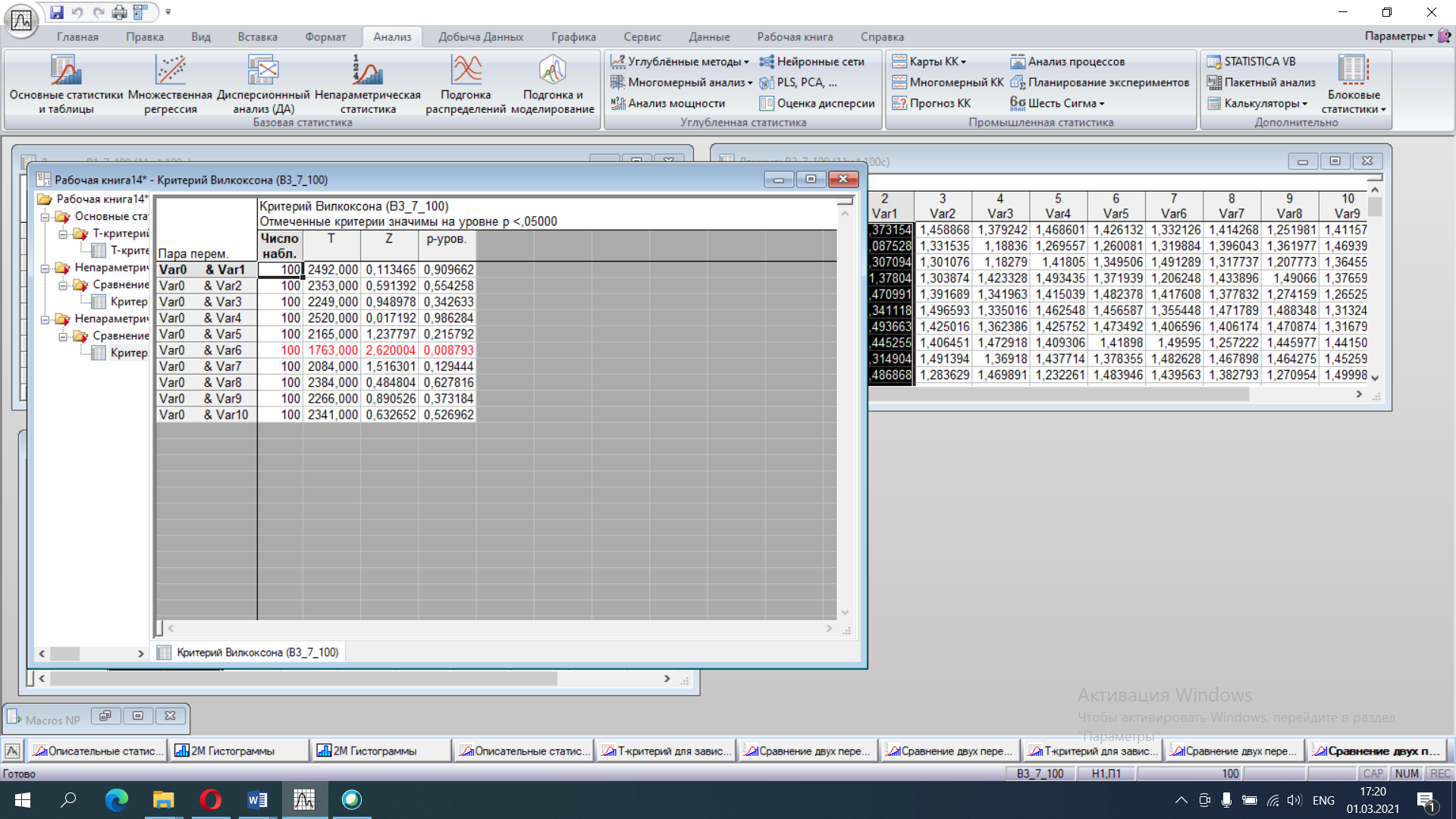
Task: Open File Explorer from taskbar
Action: 163,799
